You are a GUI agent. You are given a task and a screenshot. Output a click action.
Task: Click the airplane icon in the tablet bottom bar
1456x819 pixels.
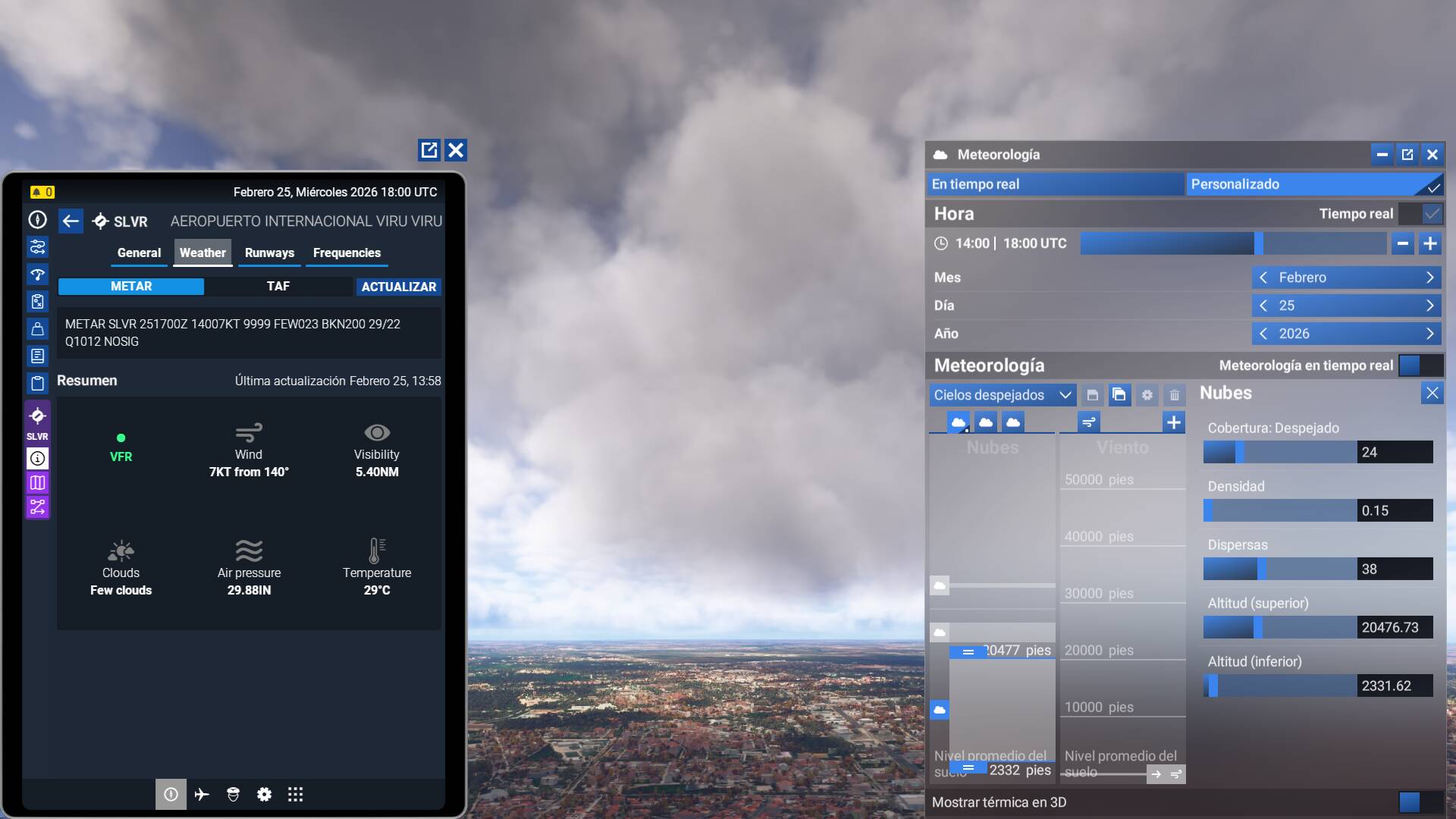(202, 794)
